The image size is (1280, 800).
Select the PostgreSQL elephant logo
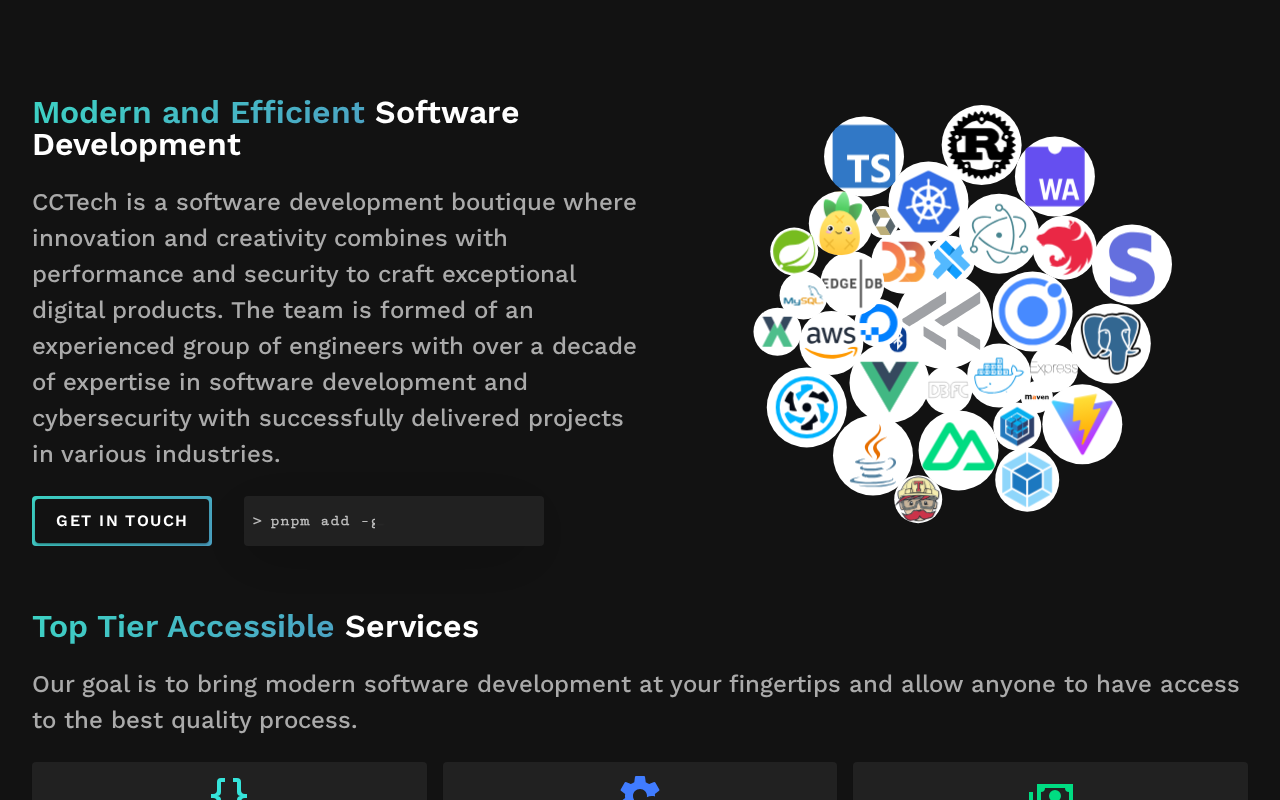point(1111,343)
